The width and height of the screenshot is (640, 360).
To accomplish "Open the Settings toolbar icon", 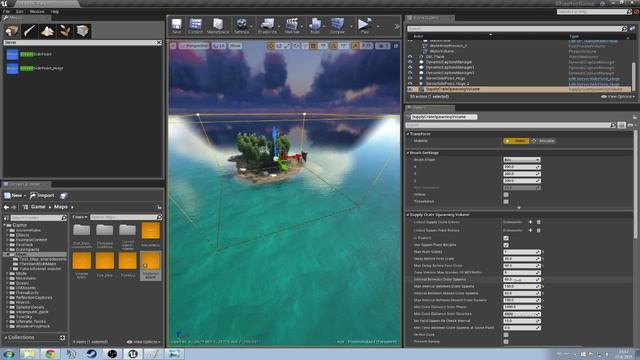I will pyautogui.click(x=242, y=26).
